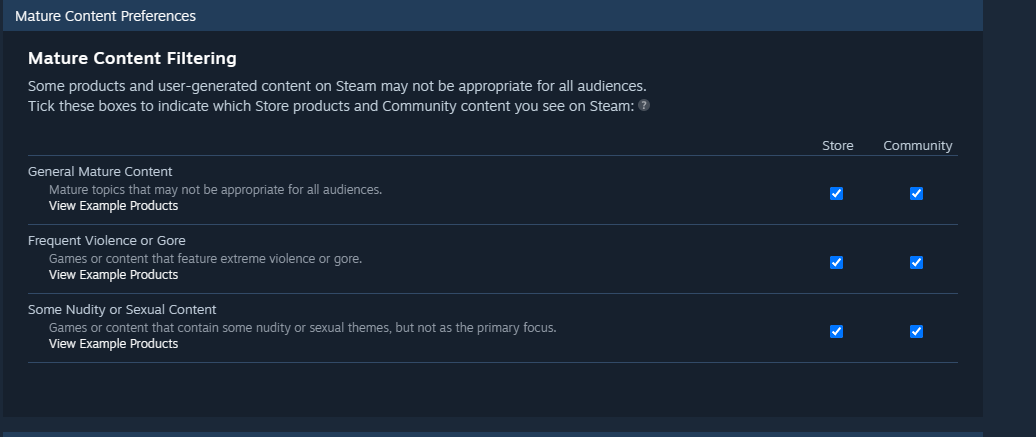
Task: Select the General Mature Content row title
Action: [x=100, y=172]
